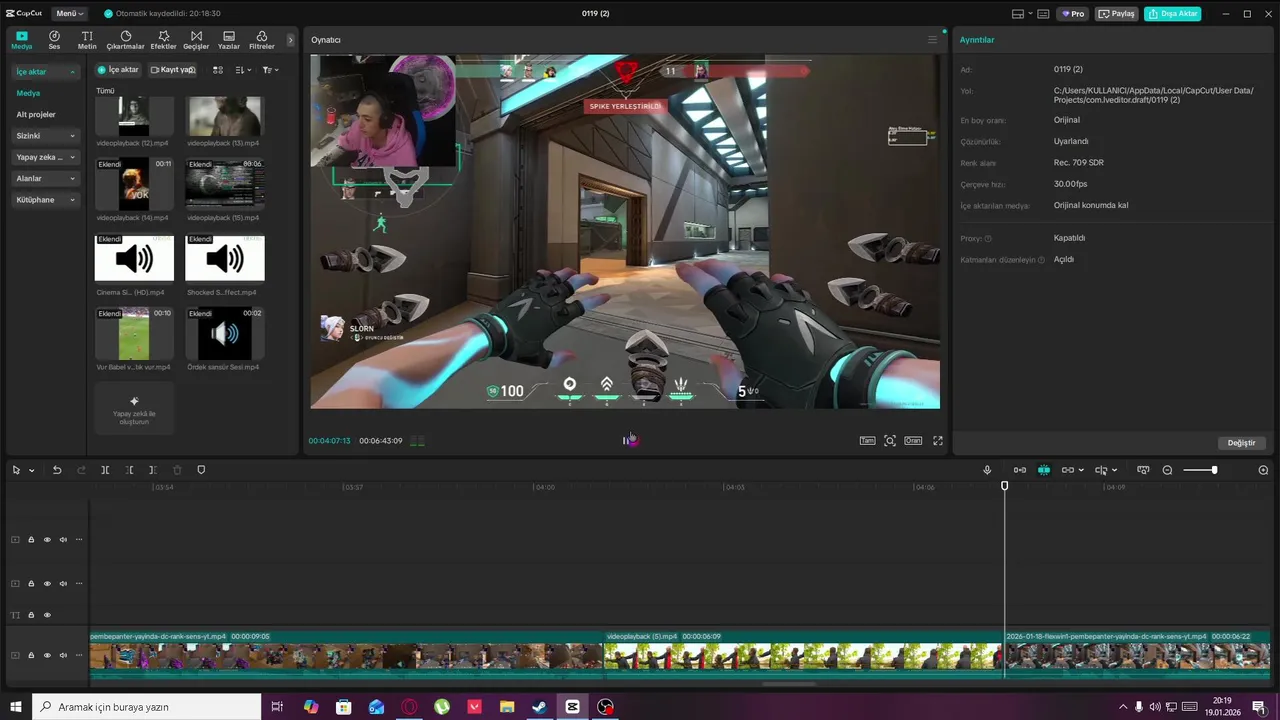Open Windows taskbar search box
This screenshot has width=1280, height=720.
click(146, 707)
